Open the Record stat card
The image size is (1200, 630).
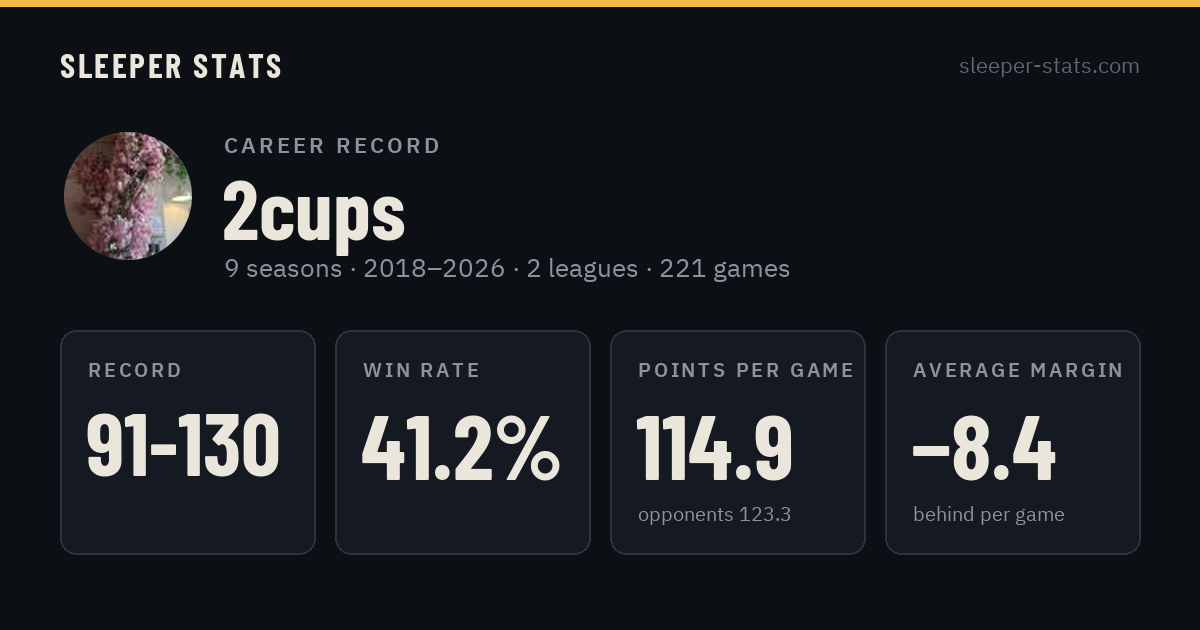point(188,442)
